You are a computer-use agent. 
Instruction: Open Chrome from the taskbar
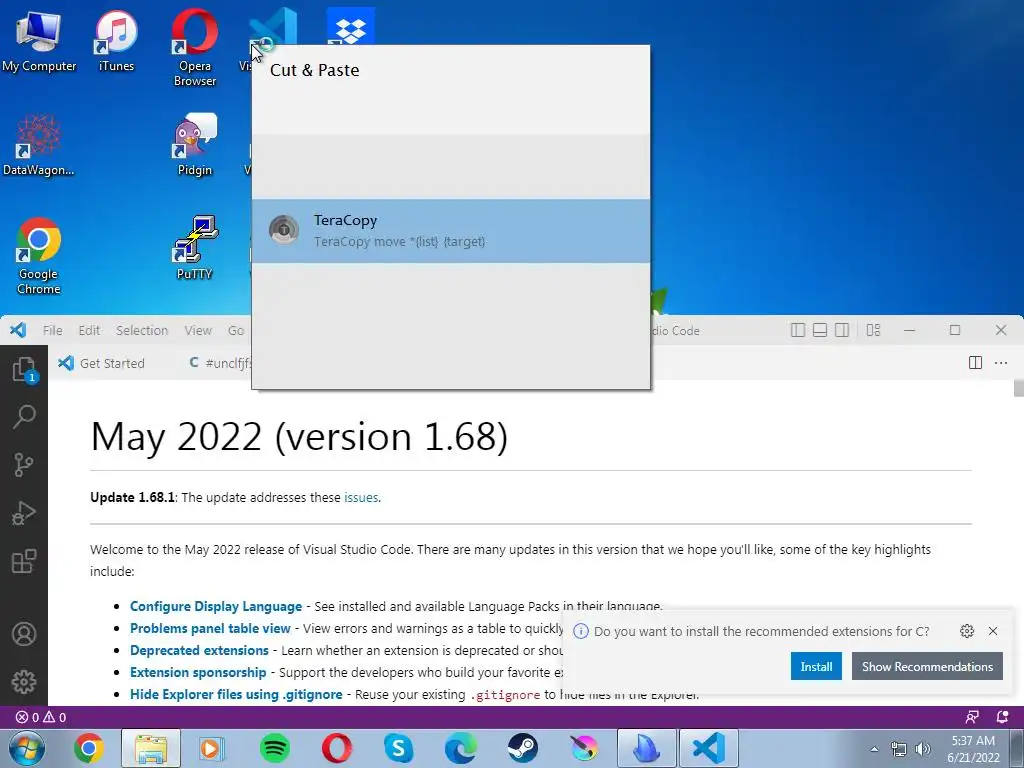88,748
